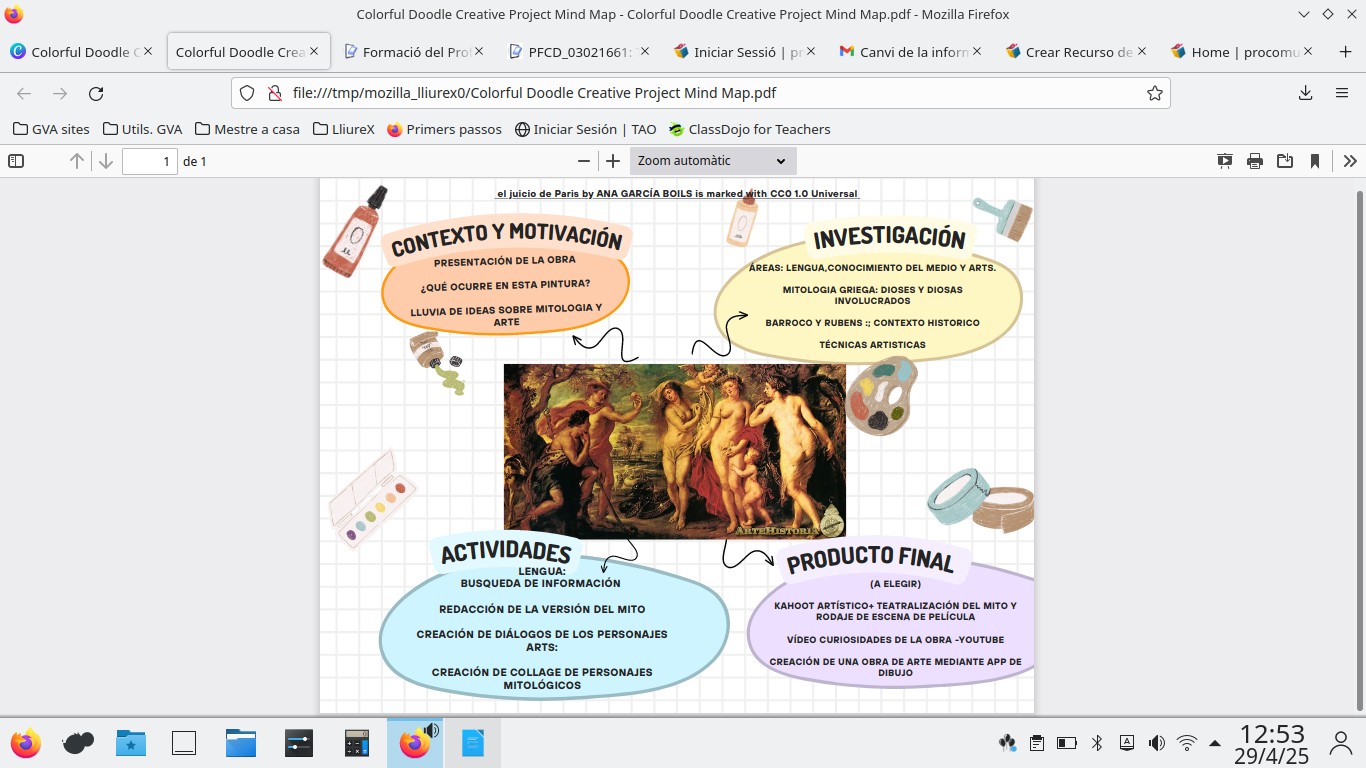Open the starred folder taskbar icon
Viewport: 1366px width, 768px height.
click(130, 743)
